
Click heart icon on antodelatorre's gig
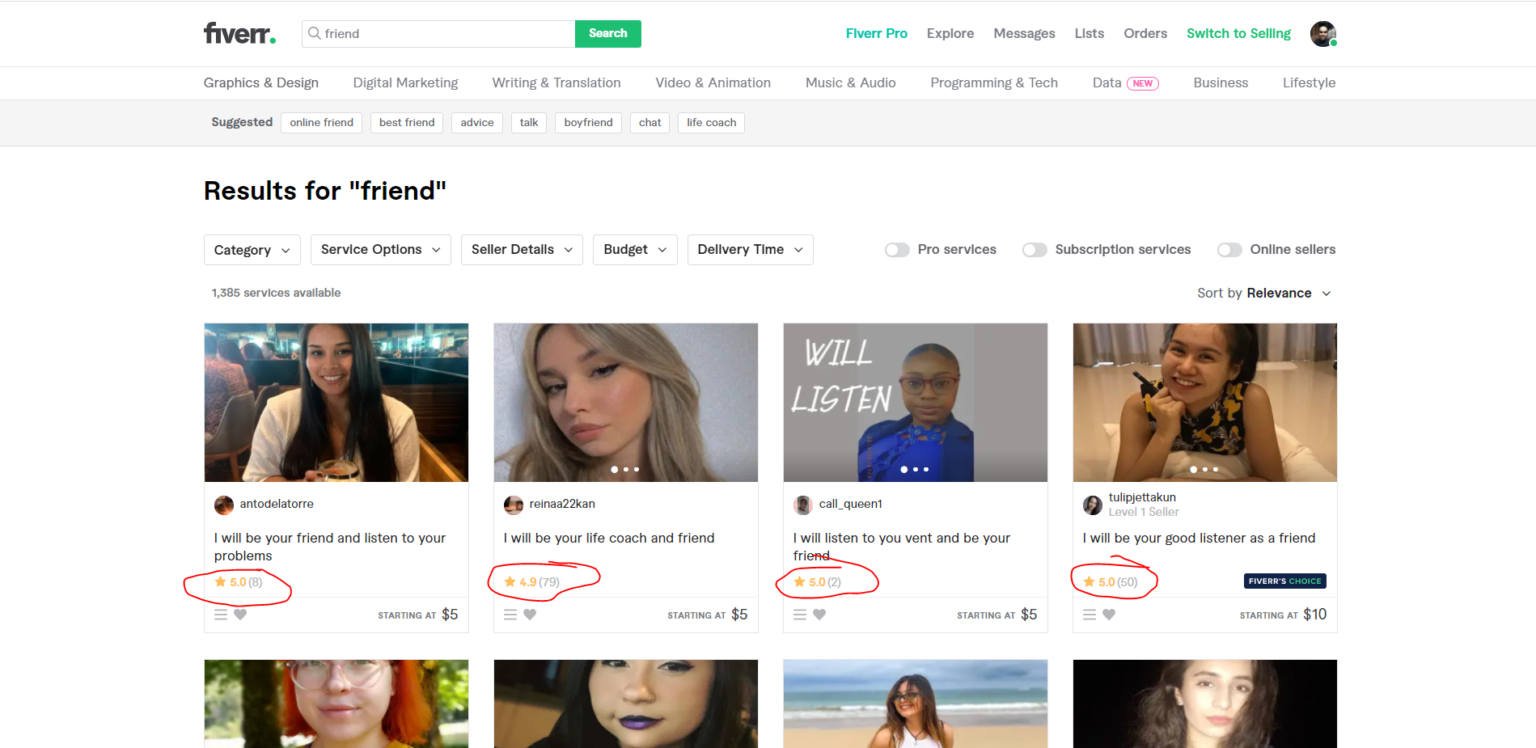(x=240, y=614)
